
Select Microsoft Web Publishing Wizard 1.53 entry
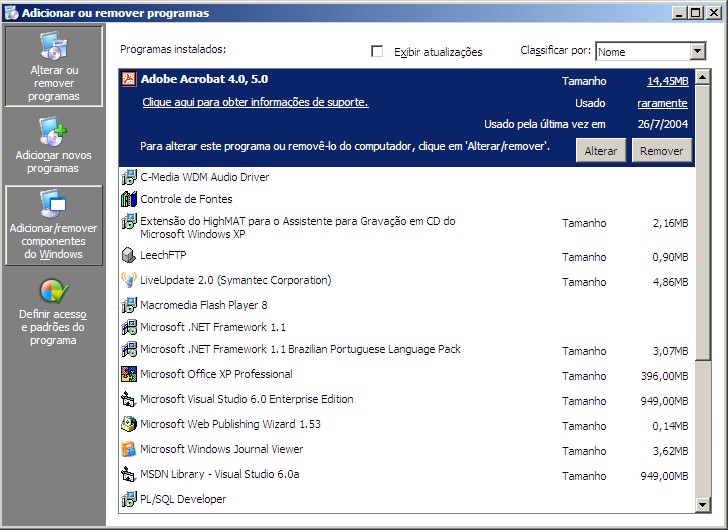407,425
